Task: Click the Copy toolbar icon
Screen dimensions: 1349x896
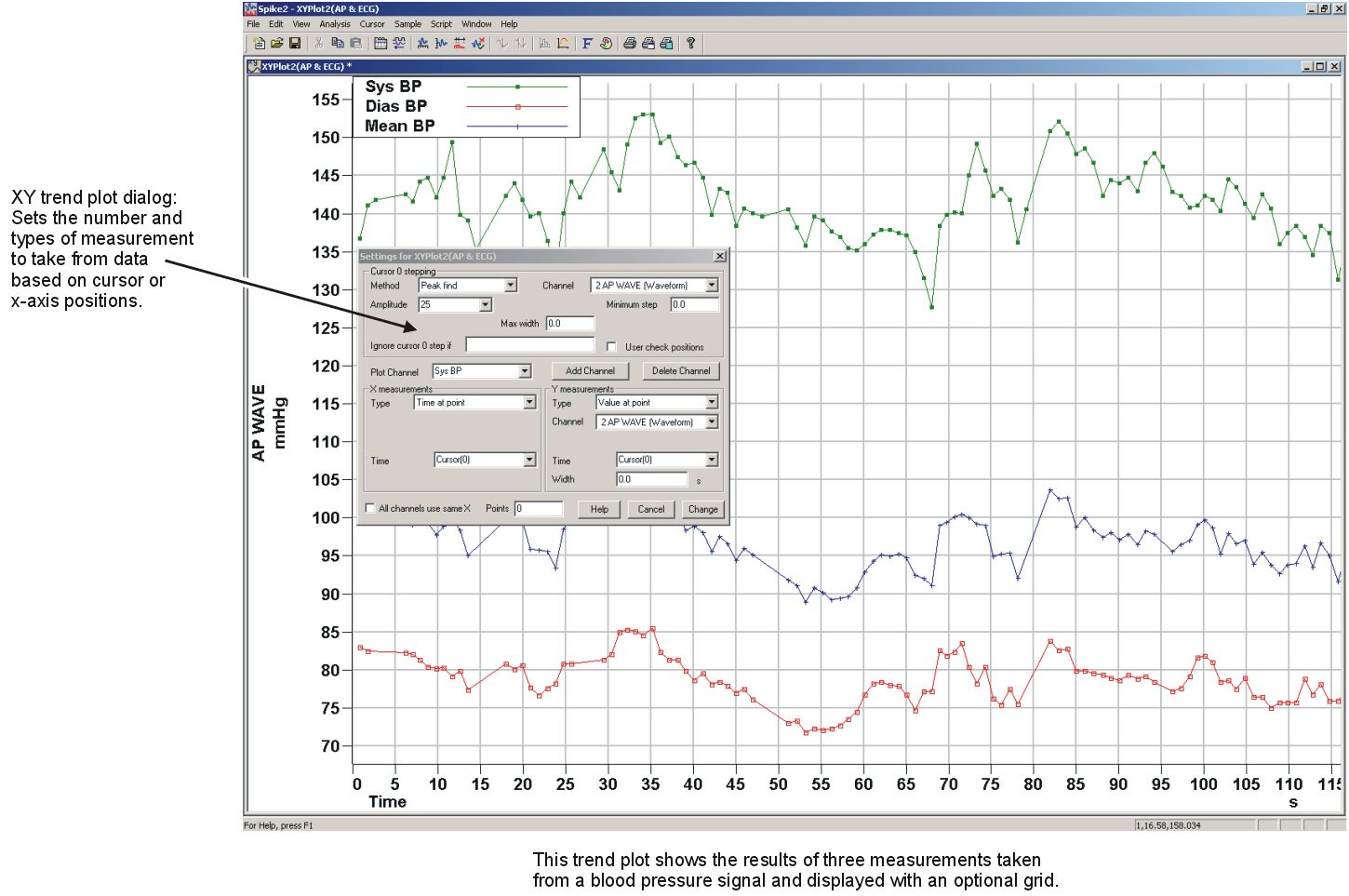Action: tap(339, 43)
